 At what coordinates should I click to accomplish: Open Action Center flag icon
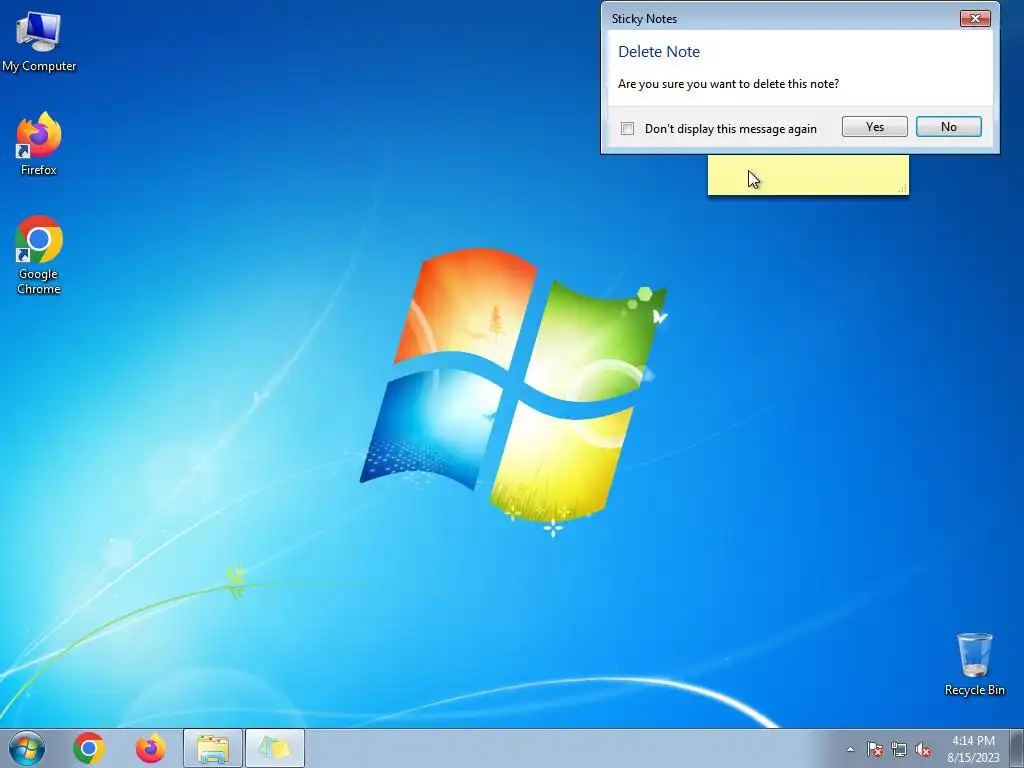[x=875, y=749]
